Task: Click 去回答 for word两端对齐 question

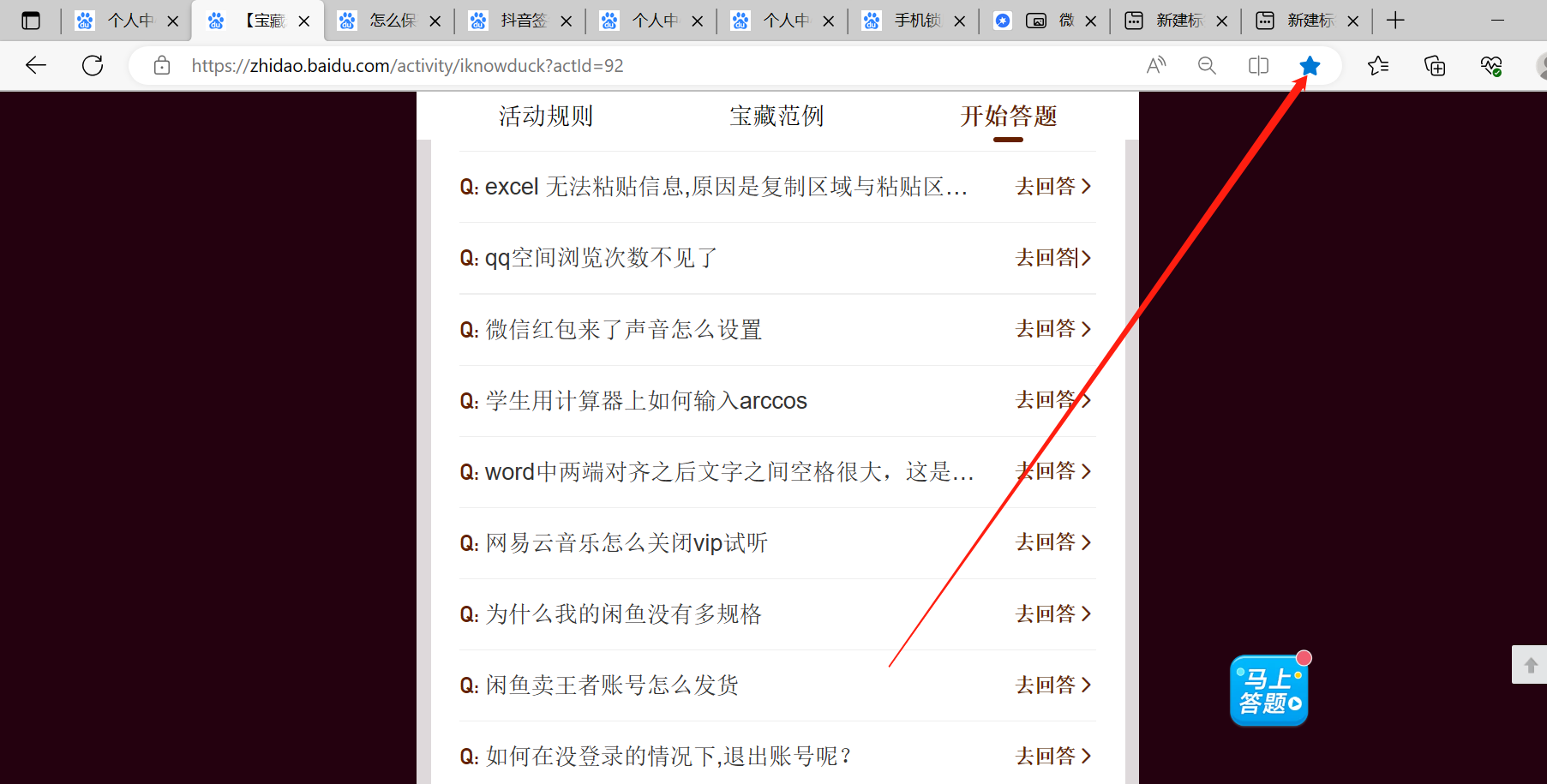Action: tap(1053, 470)
